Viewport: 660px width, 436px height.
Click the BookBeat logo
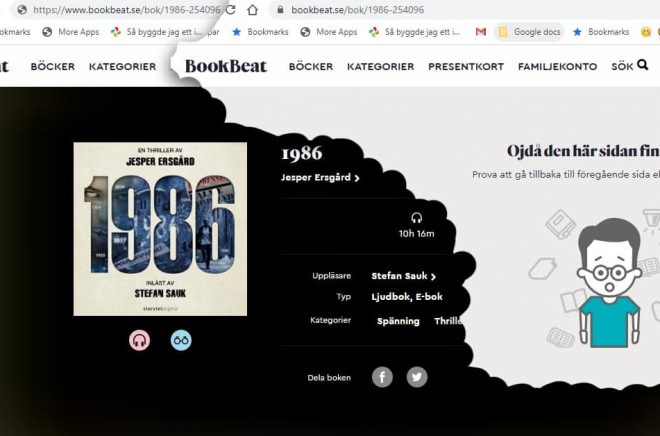pos(226,66)
